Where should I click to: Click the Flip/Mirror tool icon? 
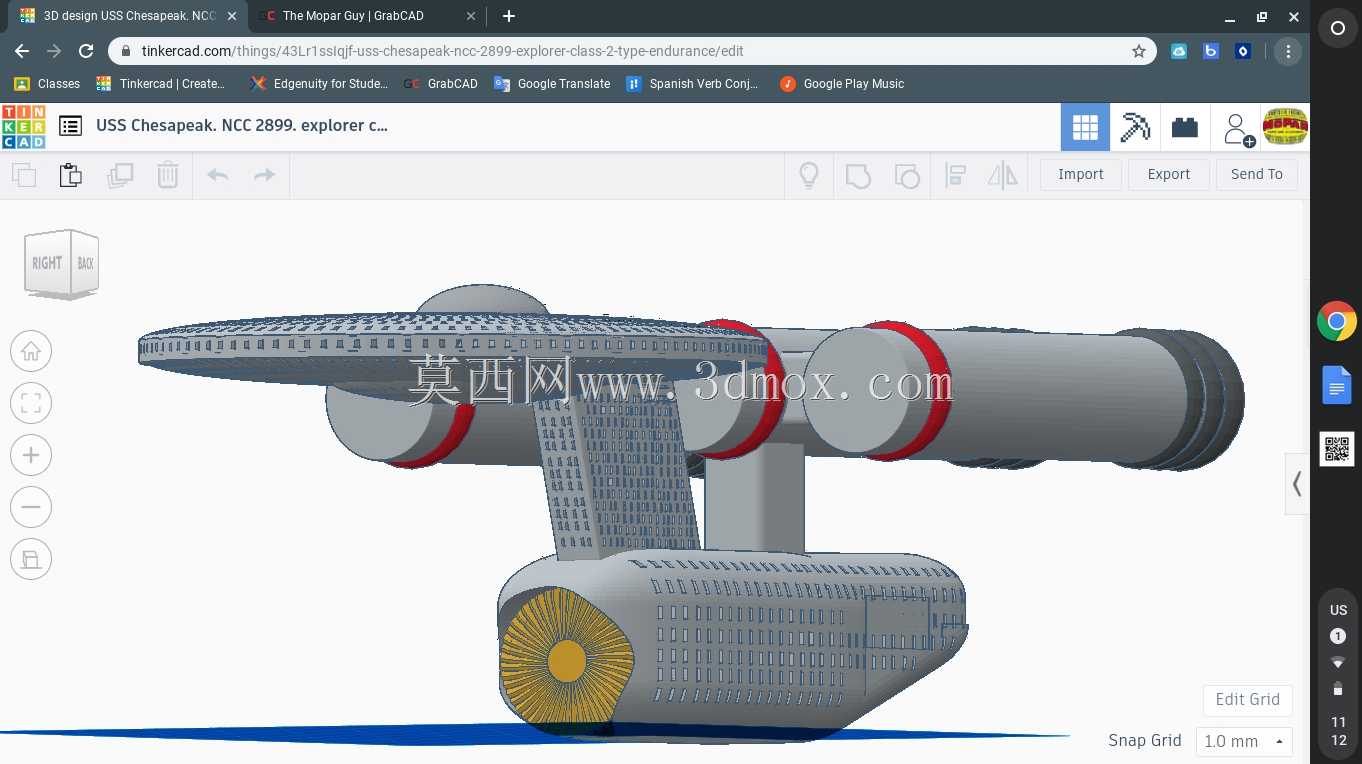click(1002, 176)
